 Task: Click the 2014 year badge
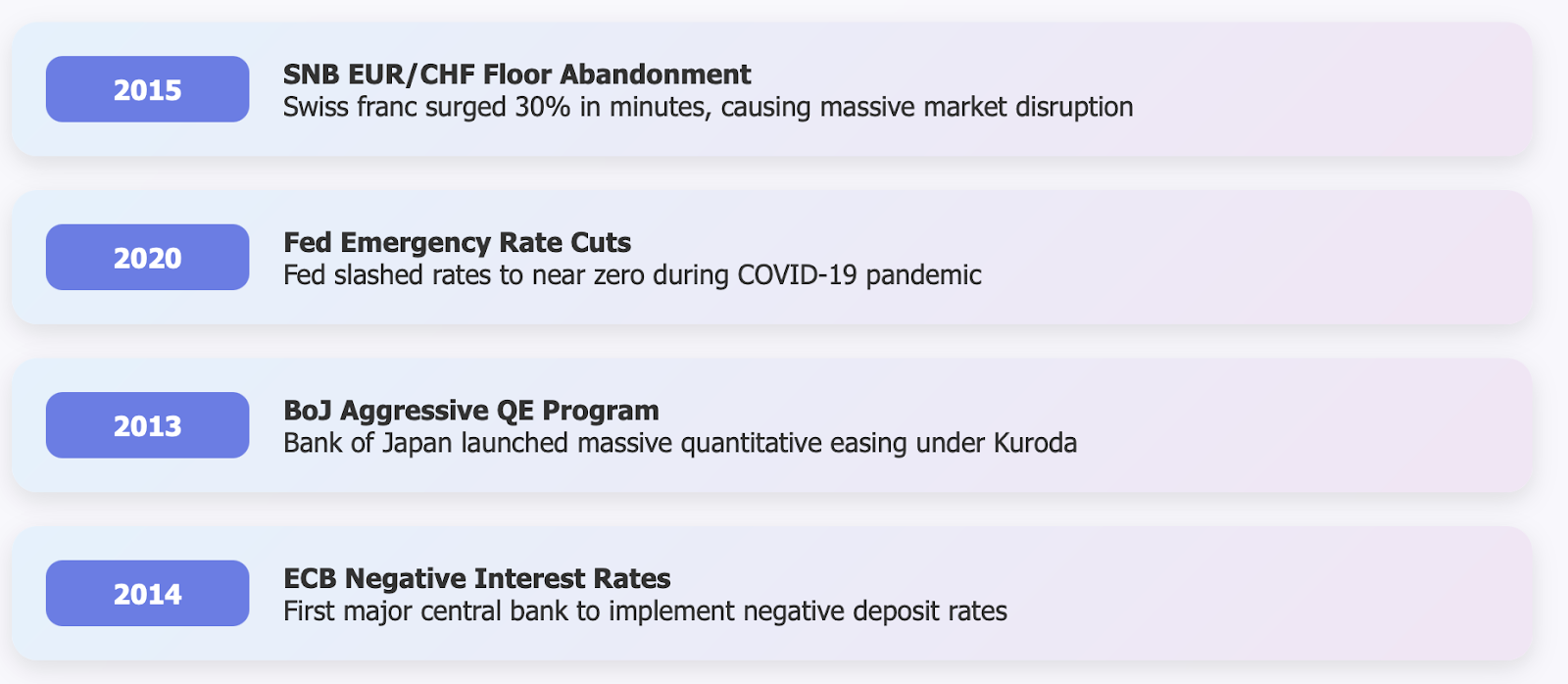coord(147,593)
